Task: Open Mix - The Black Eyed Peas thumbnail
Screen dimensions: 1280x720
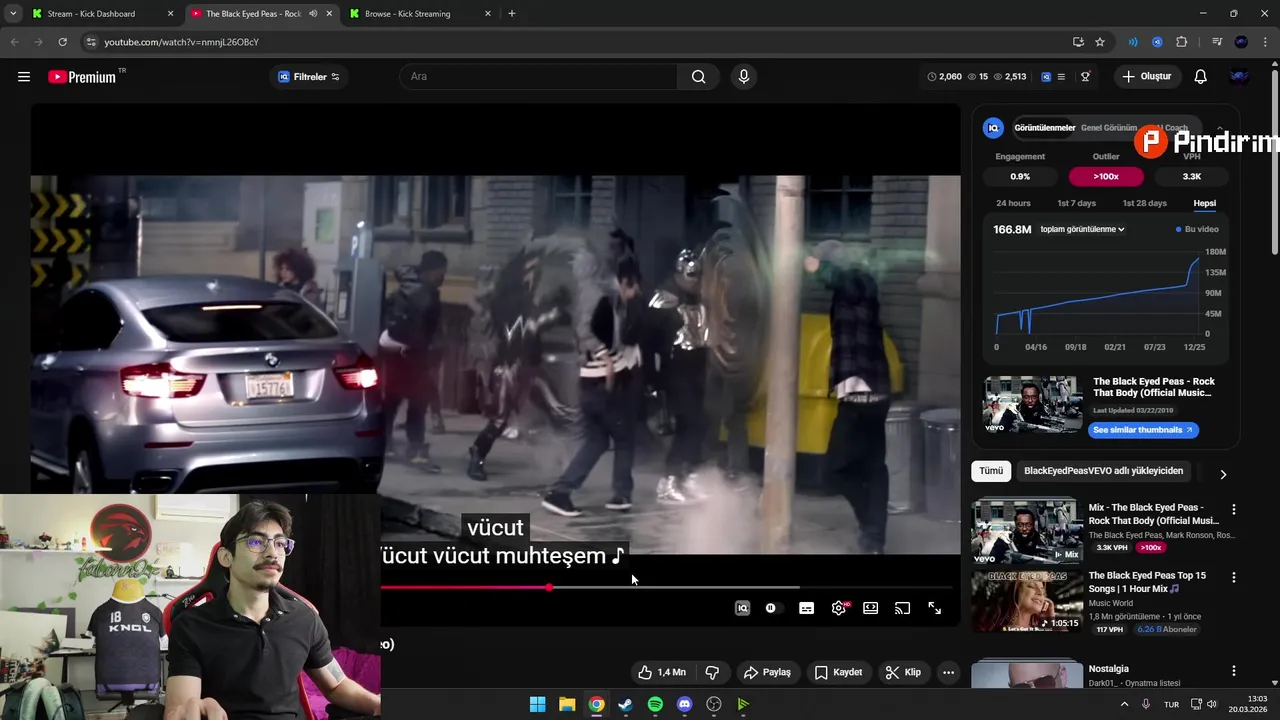Action: (1027, 532)
